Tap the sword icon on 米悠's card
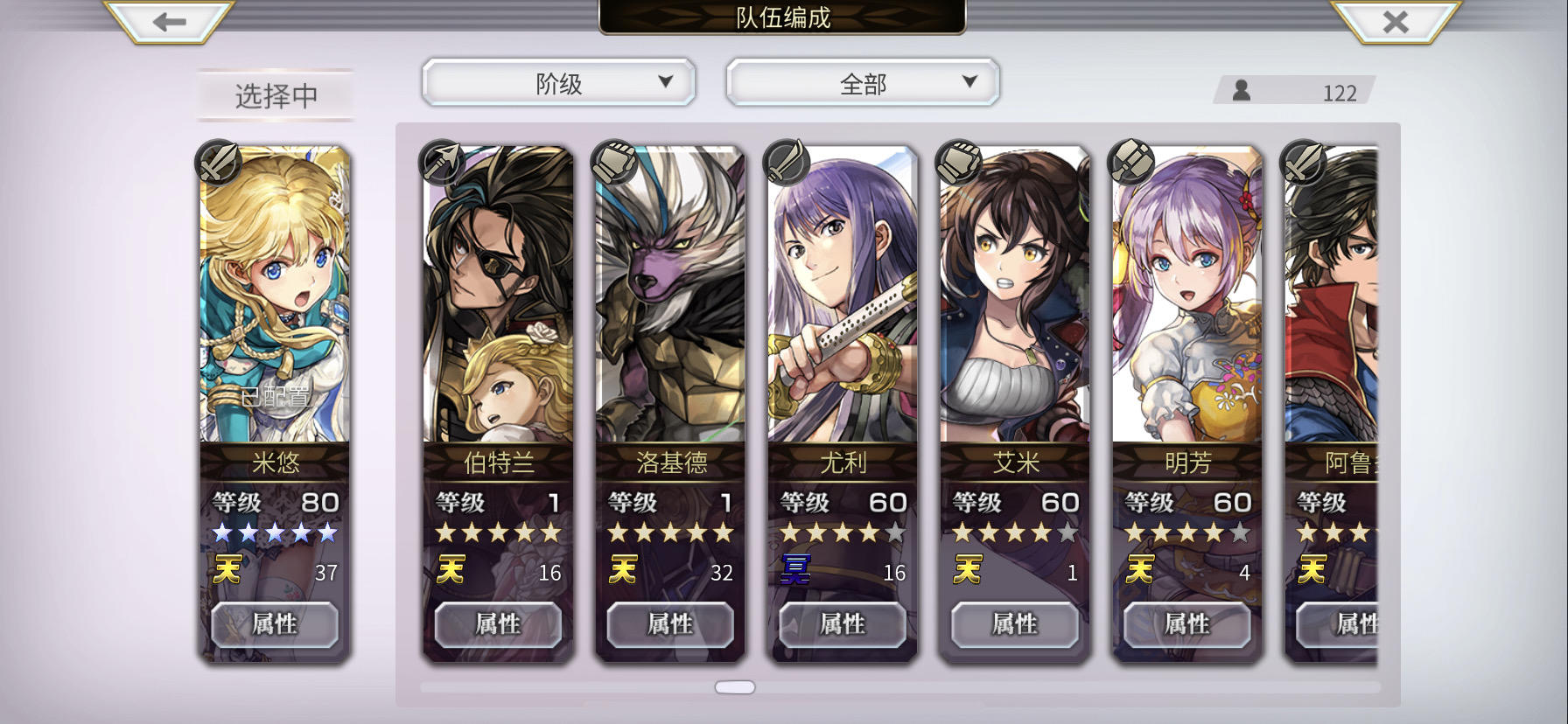 coord(219,163)
